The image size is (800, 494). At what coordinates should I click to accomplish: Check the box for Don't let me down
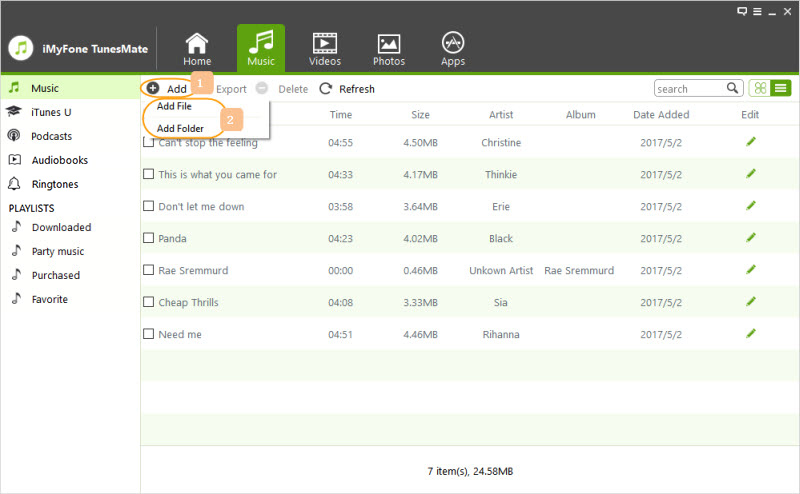click(149, 207)
